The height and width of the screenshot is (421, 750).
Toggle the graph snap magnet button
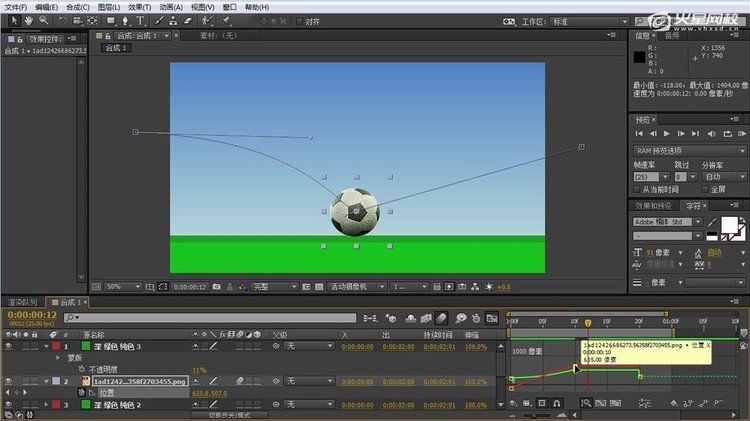[x=557, y=403]
